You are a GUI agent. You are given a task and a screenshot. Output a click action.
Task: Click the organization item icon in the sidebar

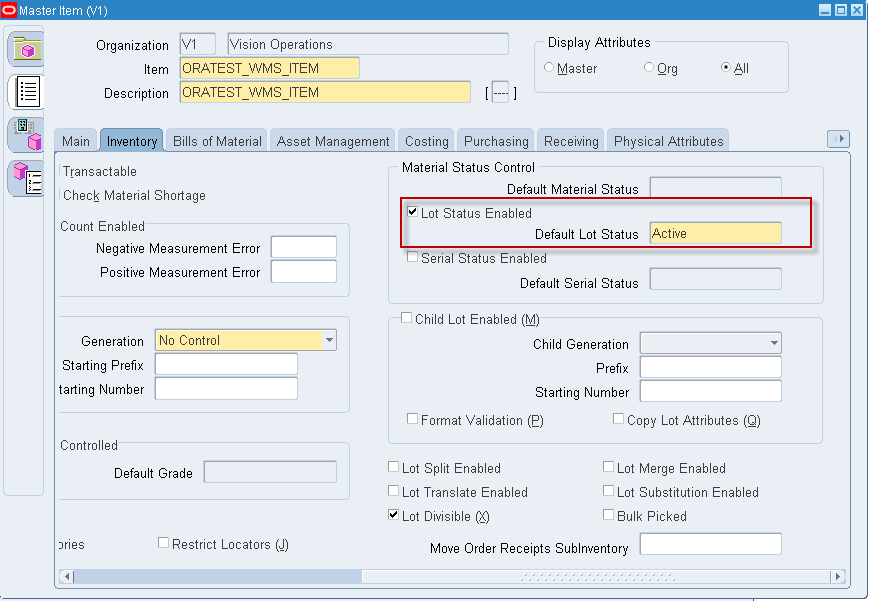coord(25,135)
